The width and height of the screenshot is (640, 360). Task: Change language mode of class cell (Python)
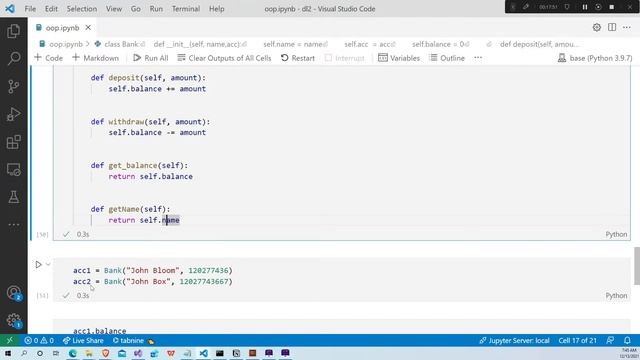(x=616, y=234)
